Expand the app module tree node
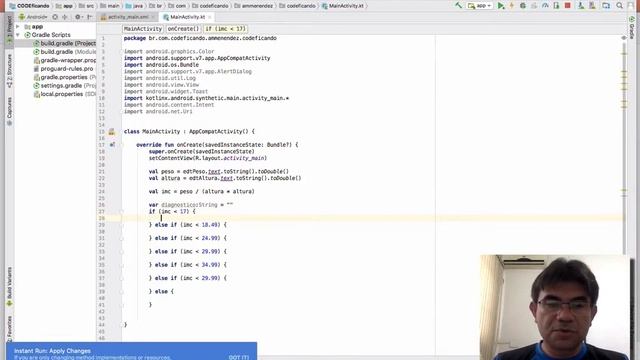Viewport: 640px width, 360px height. 18,27
